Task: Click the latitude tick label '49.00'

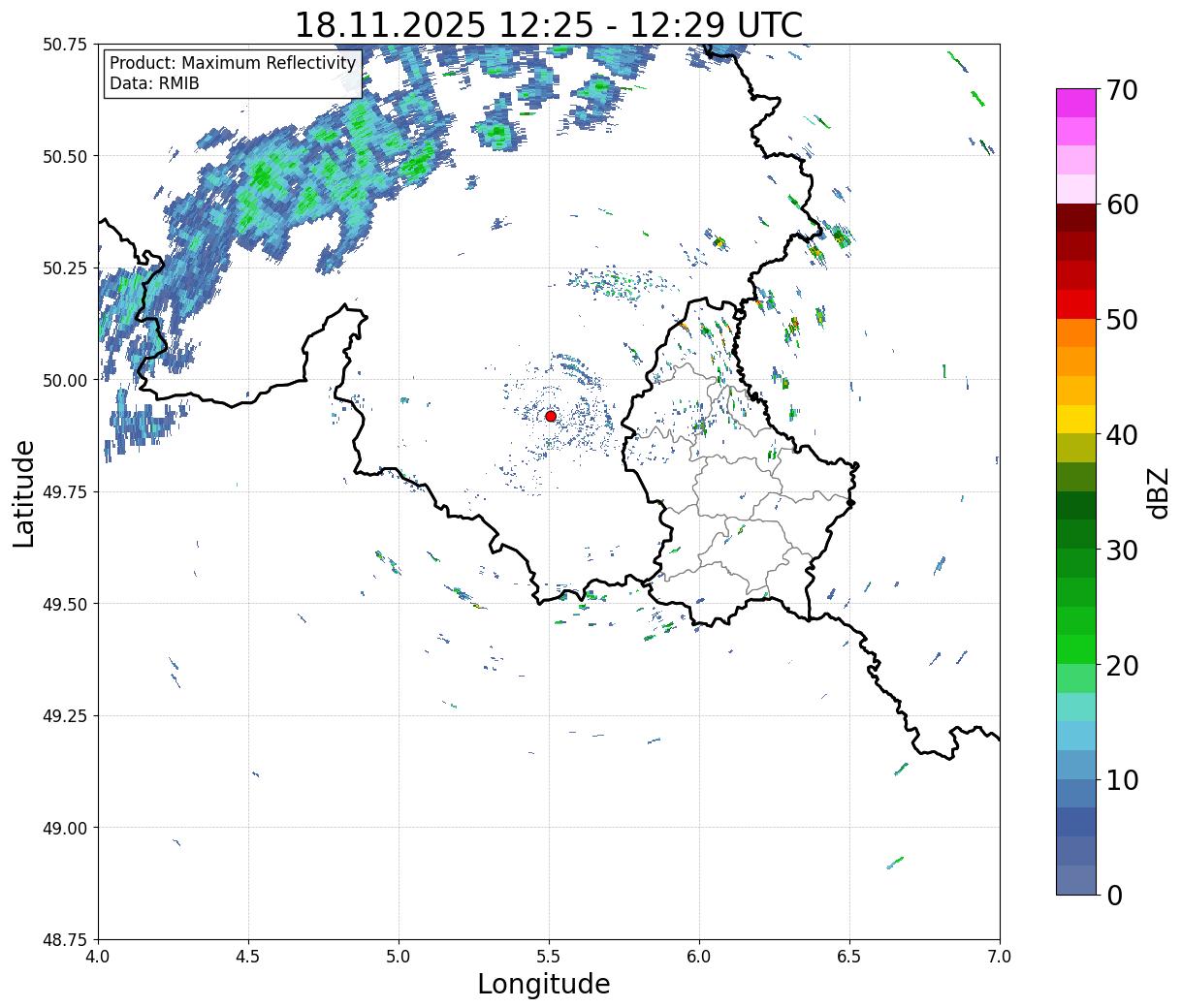Action: (x=64, y=828)
